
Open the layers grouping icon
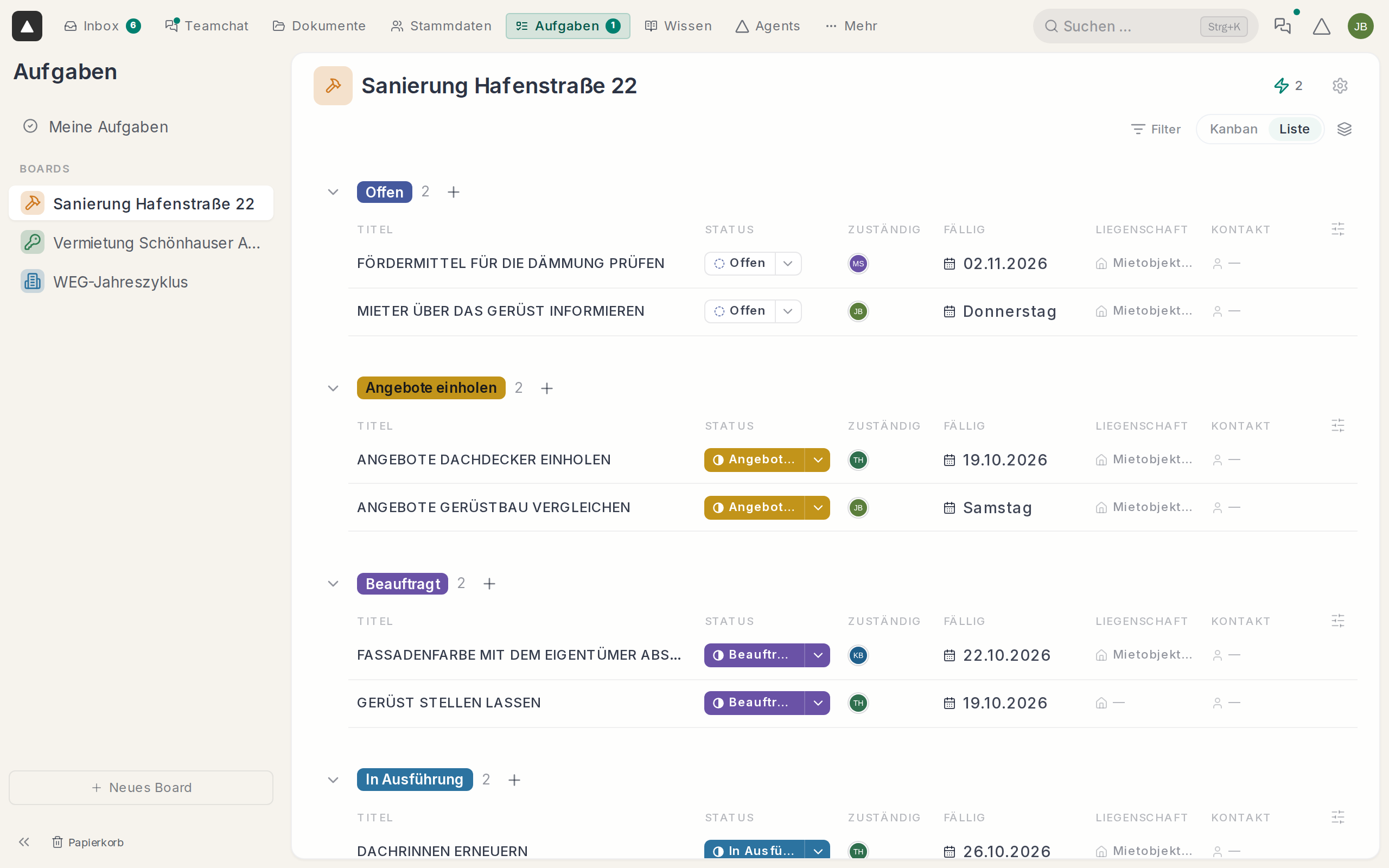(1344, 129)
